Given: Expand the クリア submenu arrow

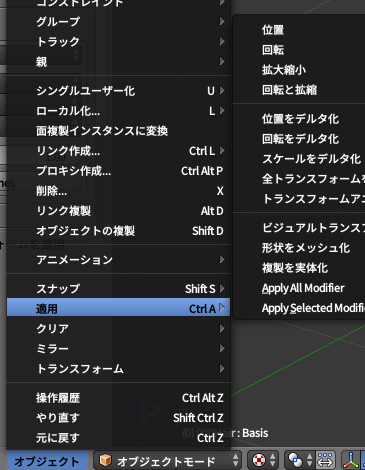Looking at the screenshot, I should pos(222,328).
